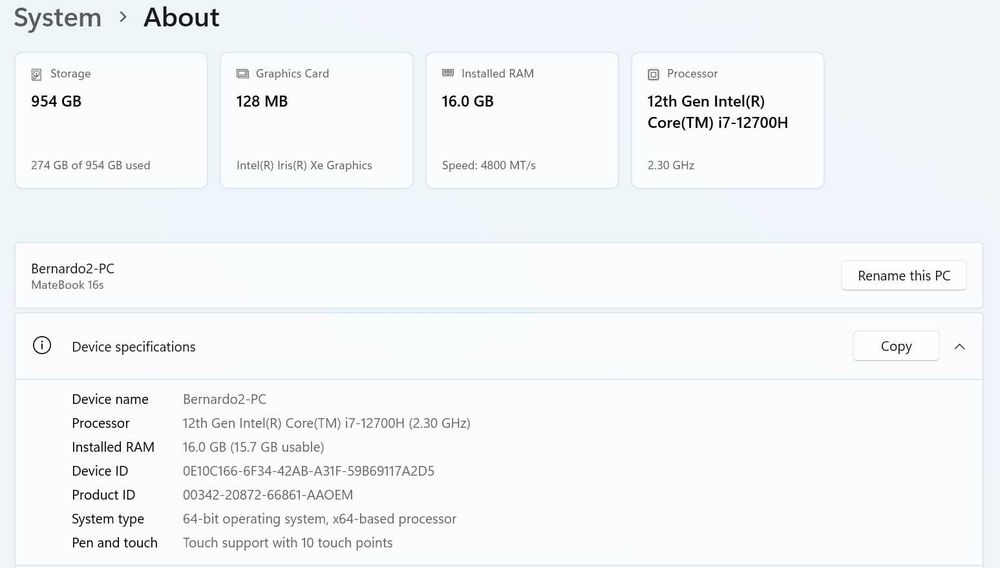The width and height of the screenshot is (1000, 568).
Task: Click the Device specifications header label
Action: coord(134,347)
